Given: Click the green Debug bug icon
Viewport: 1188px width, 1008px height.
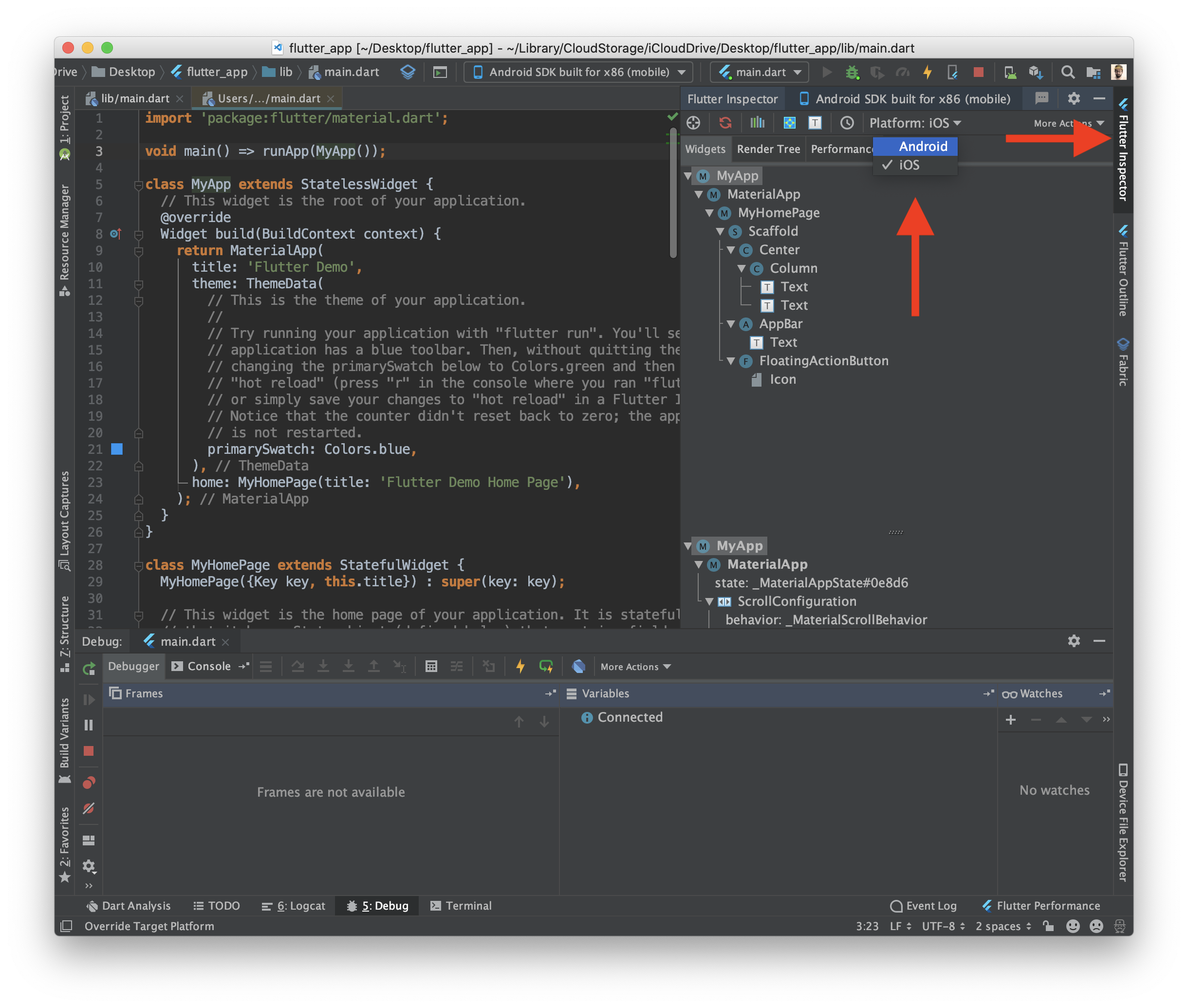Looking at the screenshot, I should 852,73.
